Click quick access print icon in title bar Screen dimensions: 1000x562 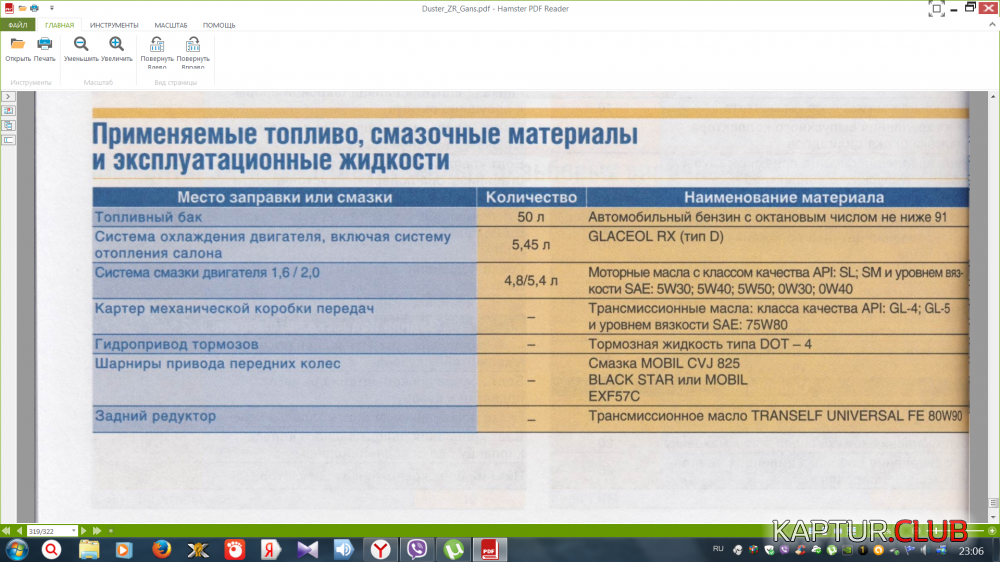(33, 8)
